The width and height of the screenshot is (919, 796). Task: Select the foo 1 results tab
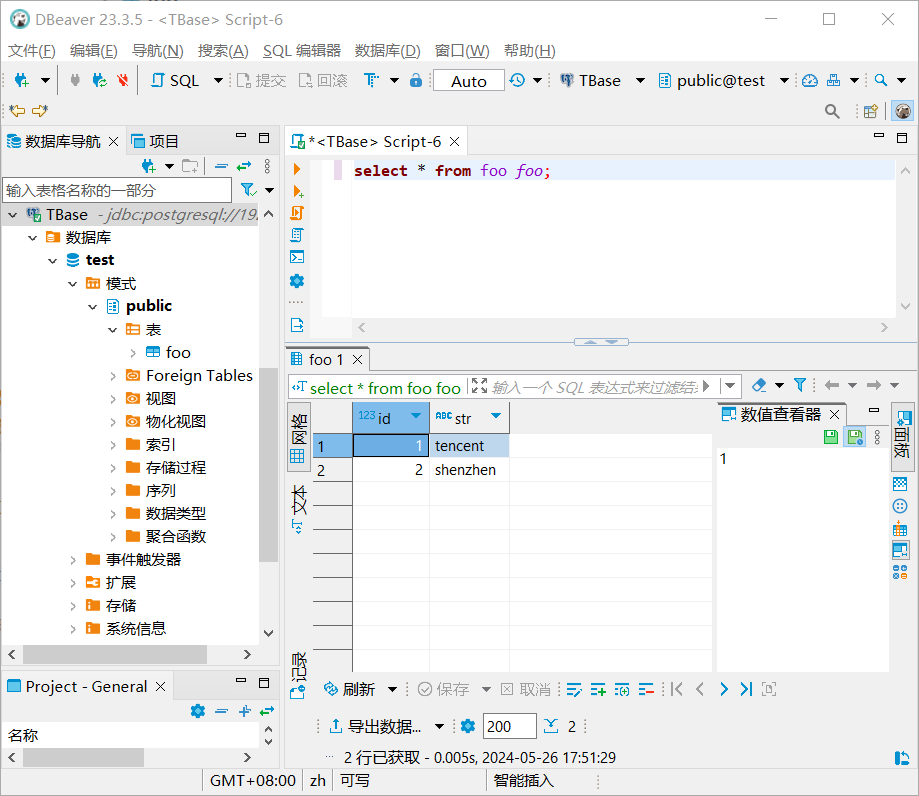[326, 359]
